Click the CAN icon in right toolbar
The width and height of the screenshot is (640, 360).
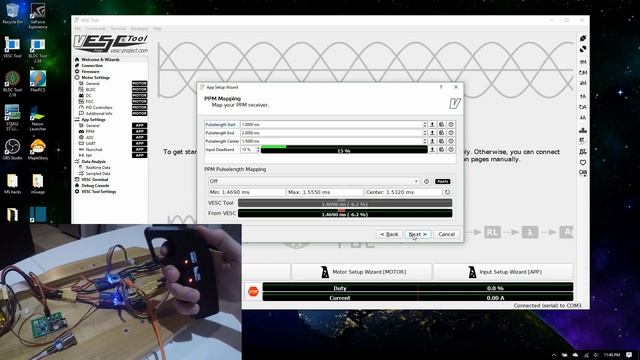583,173
